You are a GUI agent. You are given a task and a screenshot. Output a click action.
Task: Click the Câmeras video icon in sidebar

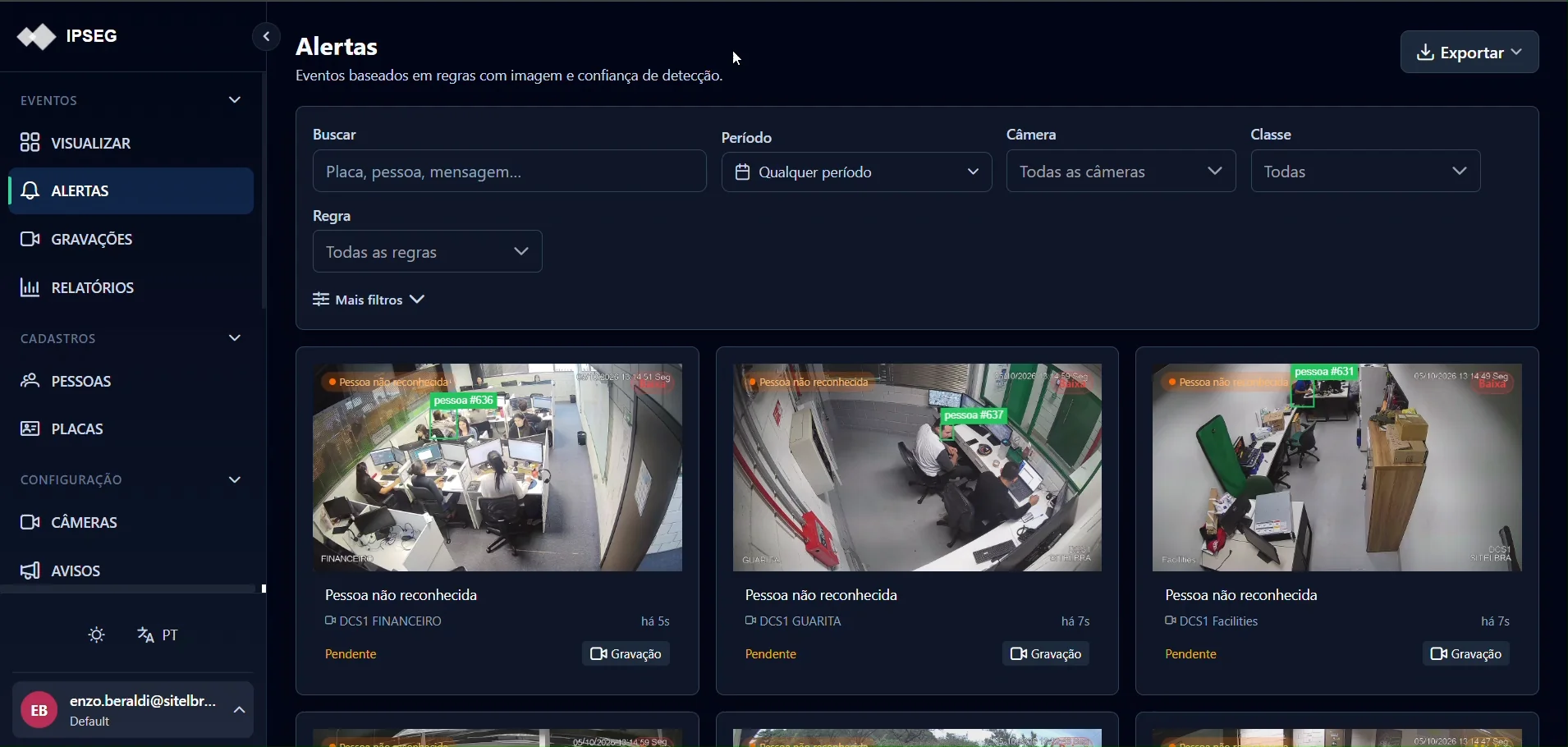click(30, 523)
